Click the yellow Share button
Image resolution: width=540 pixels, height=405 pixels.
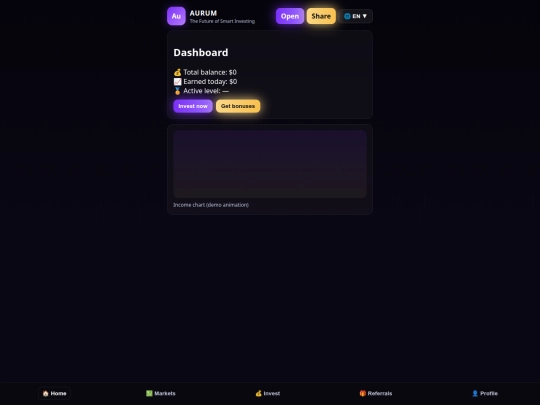pos(321,16)
